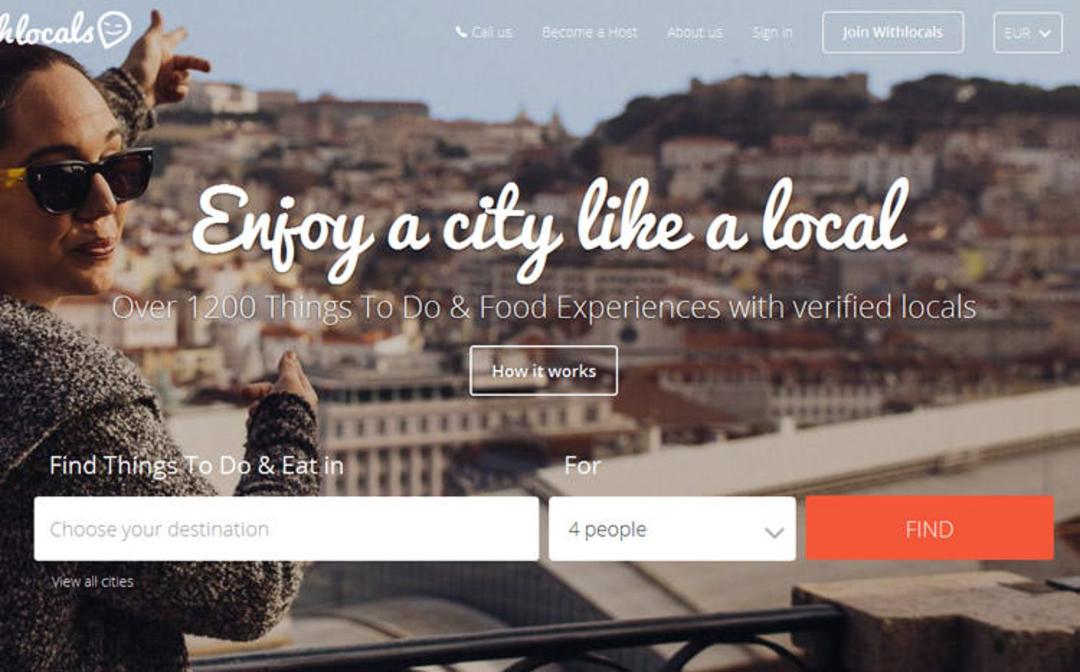Click the Join Withlocals button
Screen dimensions: 1080x672
pos(893,32)
